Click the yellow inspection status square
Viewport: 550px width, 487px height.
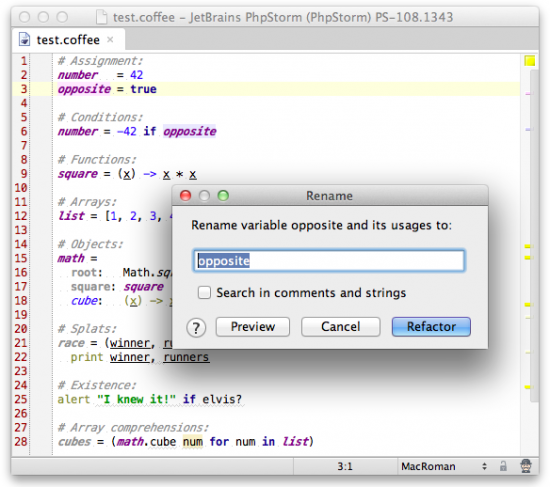(530, 61)
